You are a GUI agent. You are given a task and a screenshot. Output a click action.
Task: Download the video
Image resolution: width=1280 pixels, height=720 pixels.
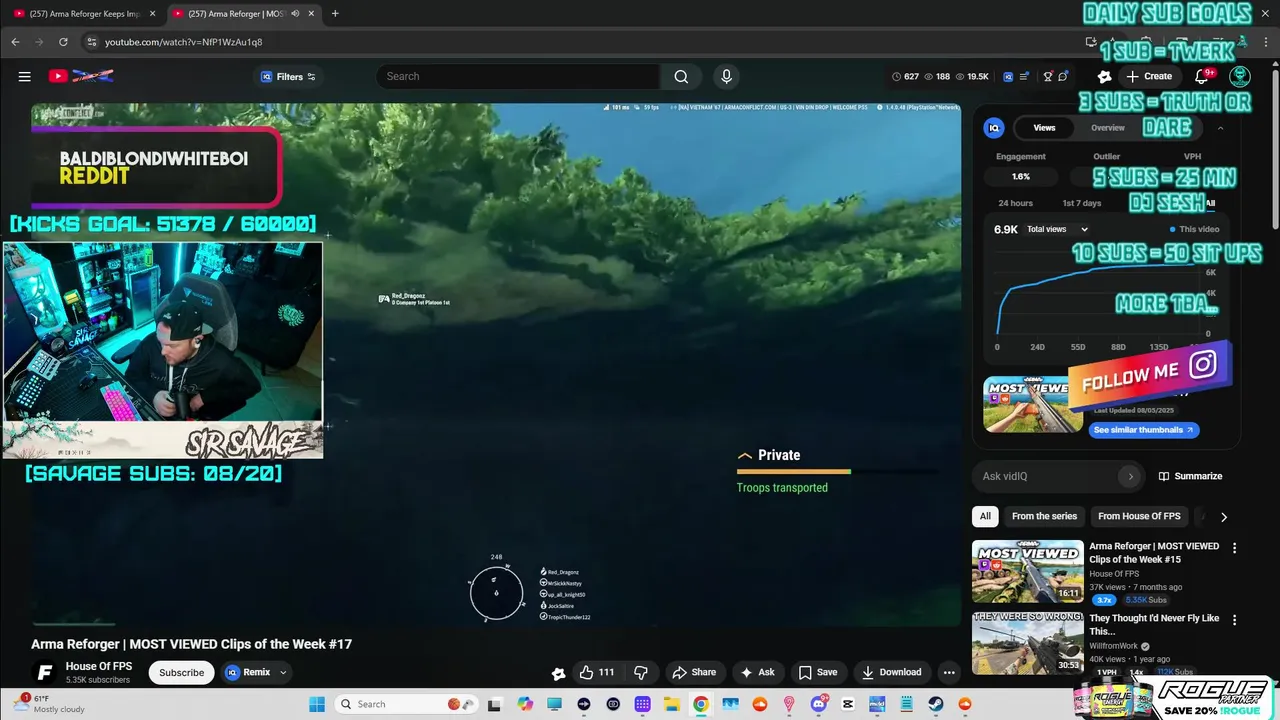click(x=891, y=672)
